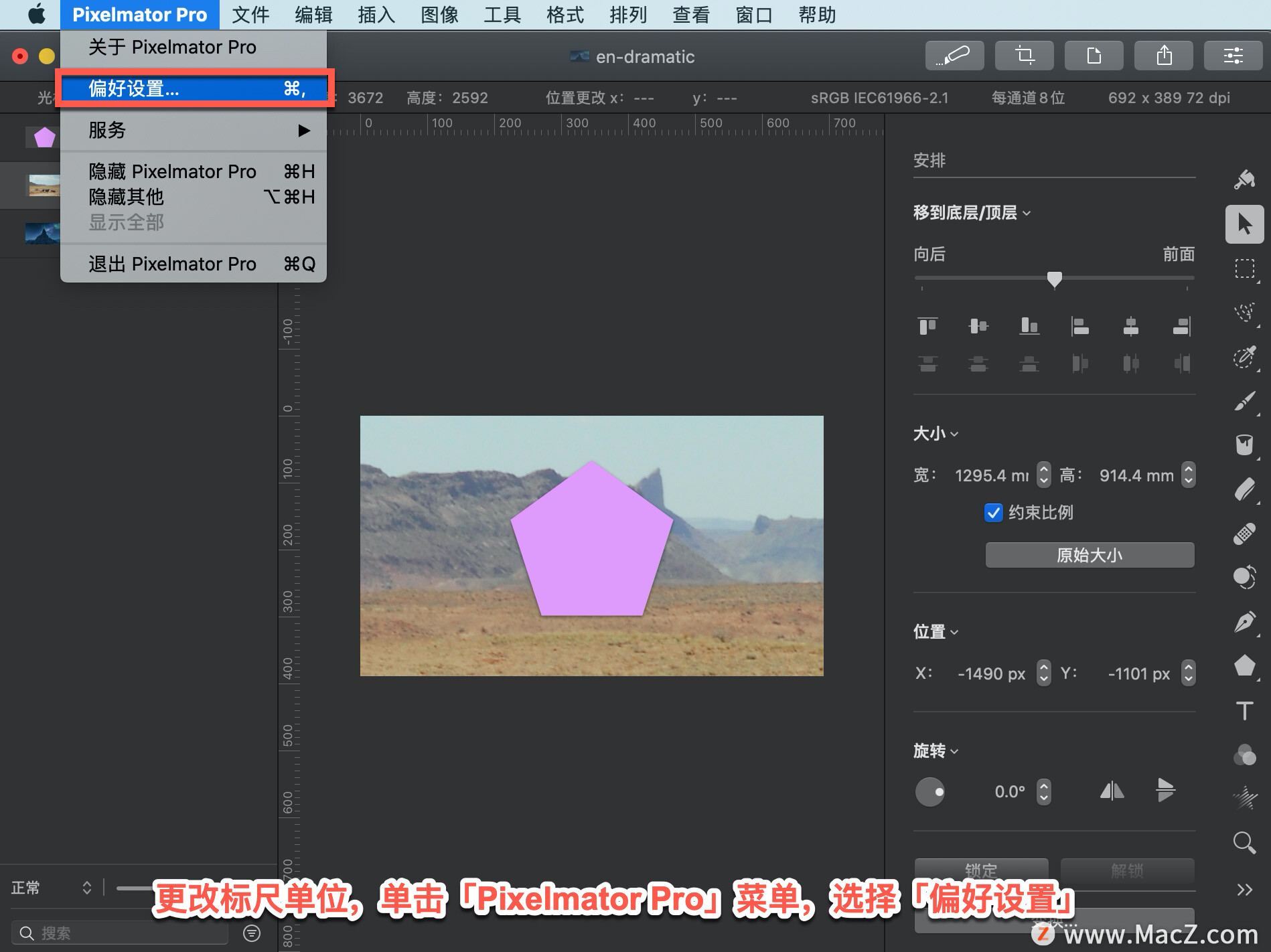Viewport: 1271px width, 952px height.
Task: Click the Share toolbar button
Action: 1164,56
